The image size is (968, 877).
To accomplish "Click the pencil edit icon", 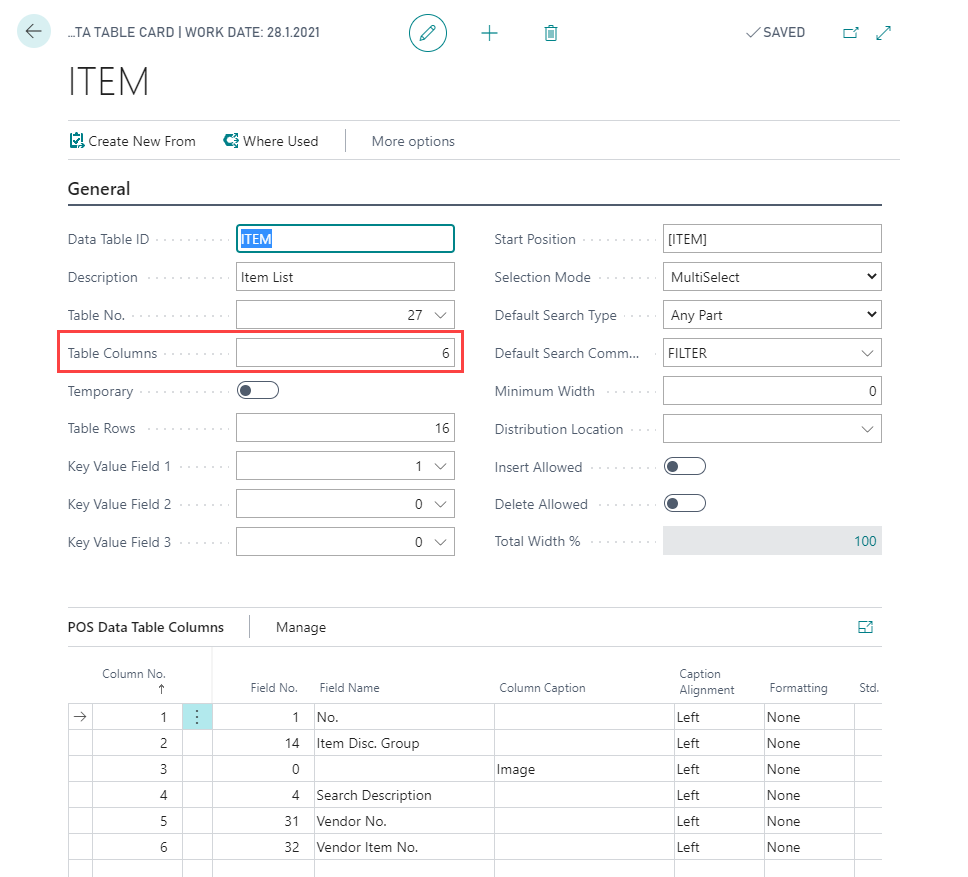I will tap(428, 33).
